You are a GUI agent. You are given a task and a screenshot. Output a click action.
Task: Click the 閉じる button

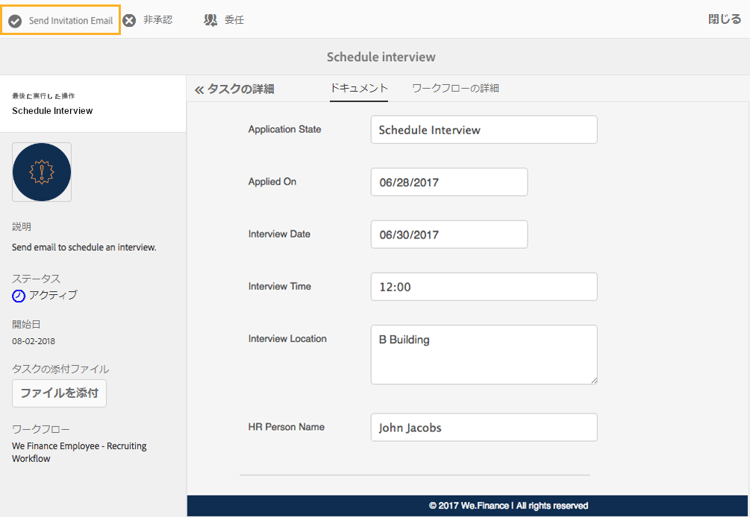[724, 19]
